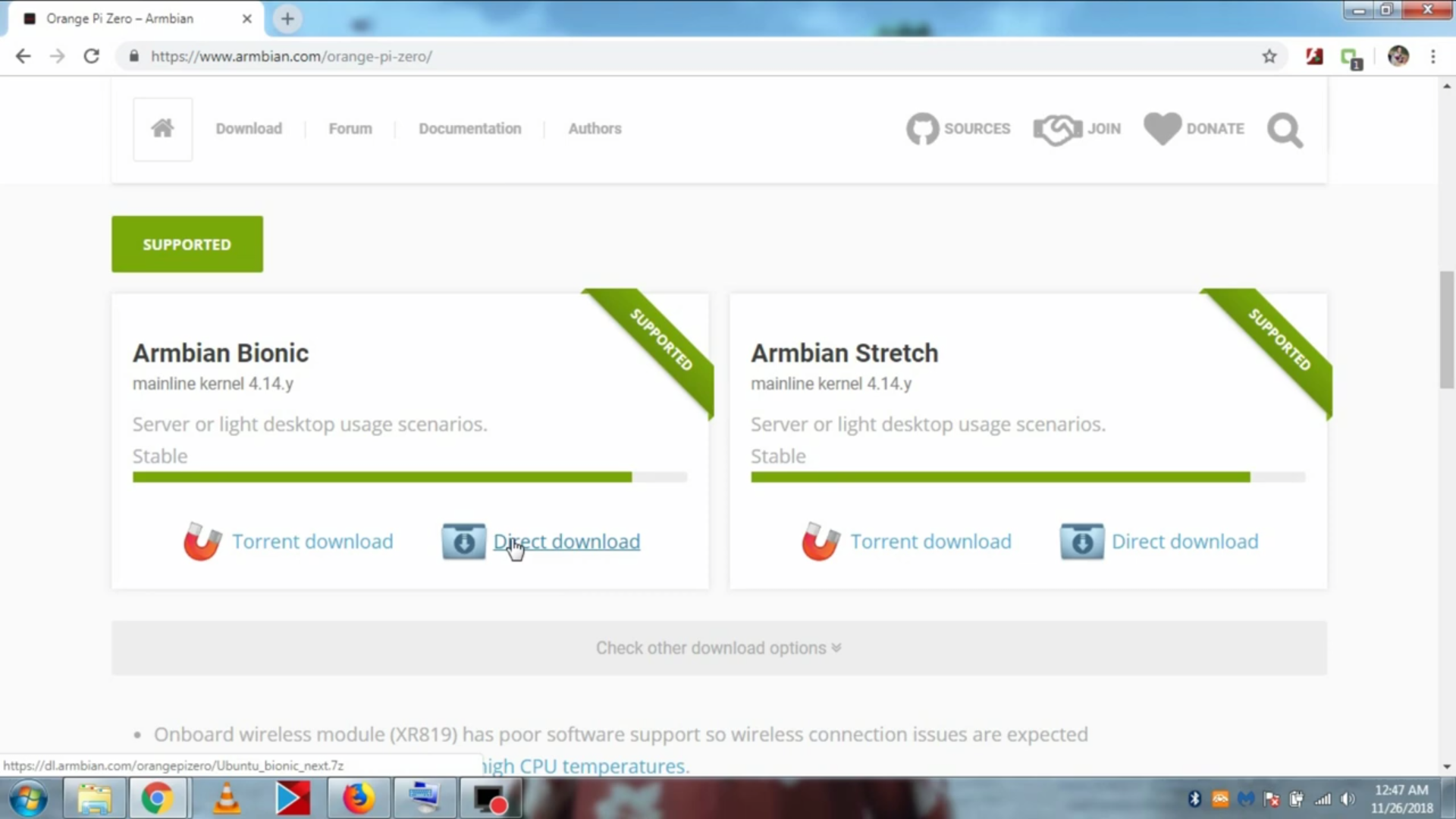
Task: Click the handshake Join icon
Action: 1057,129
